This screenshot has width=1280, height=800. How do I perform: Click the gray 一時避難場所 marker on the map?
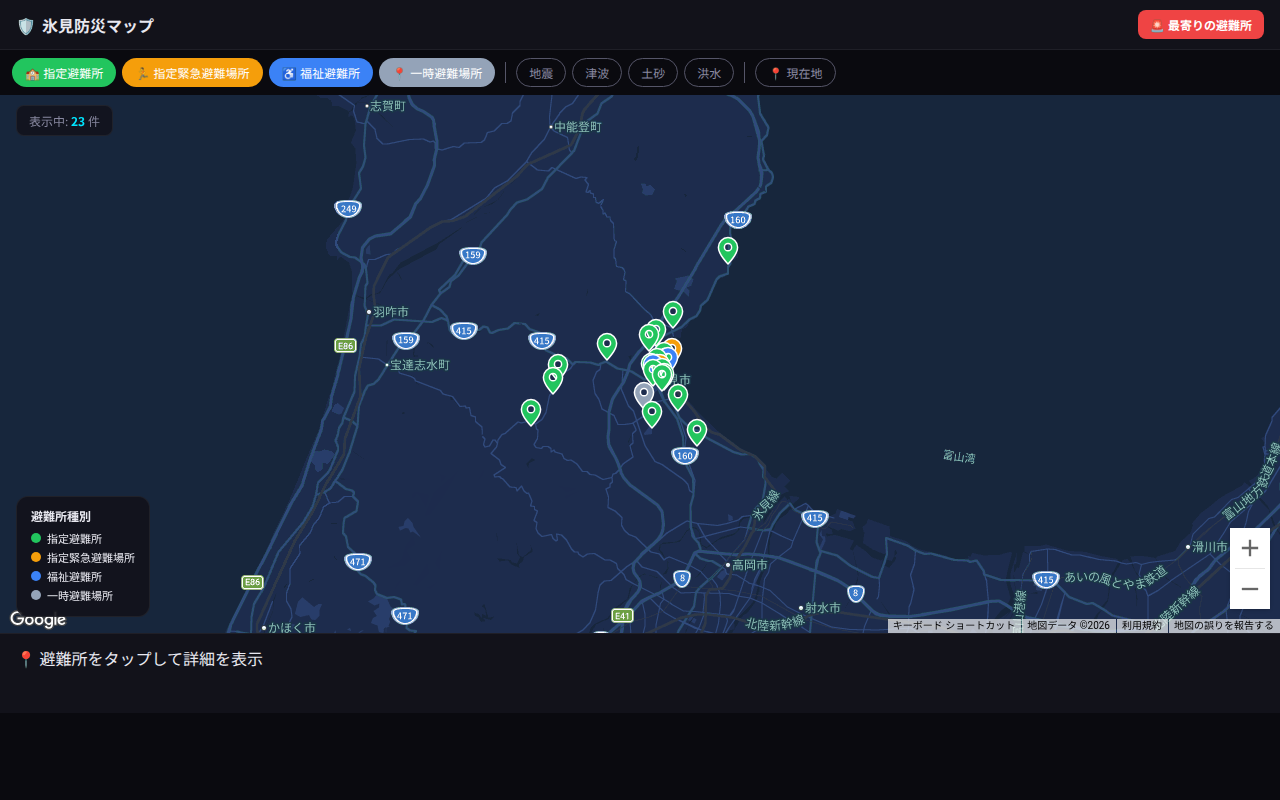(644, 392)
